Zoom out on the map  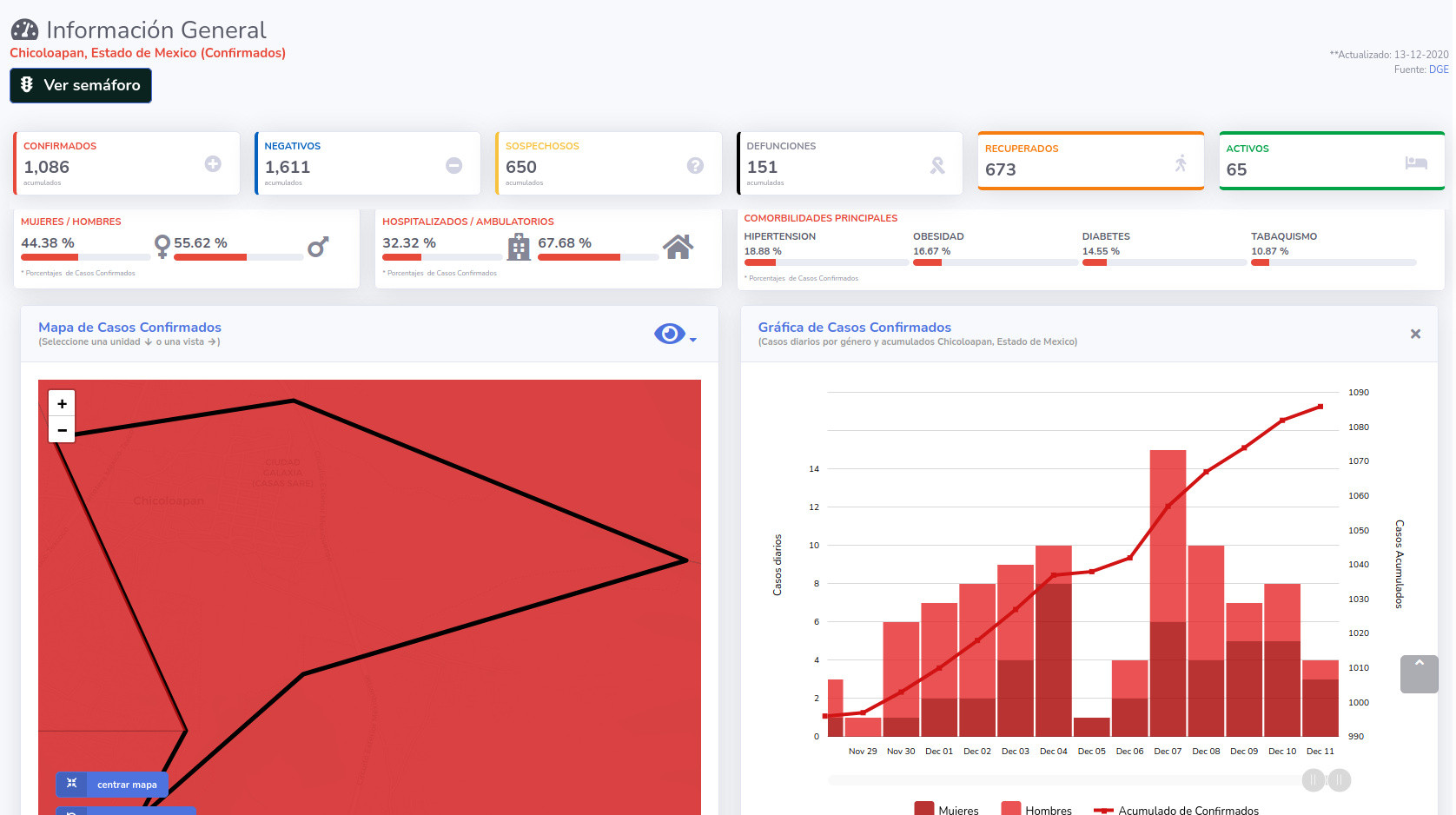click(x=62, y=430)
